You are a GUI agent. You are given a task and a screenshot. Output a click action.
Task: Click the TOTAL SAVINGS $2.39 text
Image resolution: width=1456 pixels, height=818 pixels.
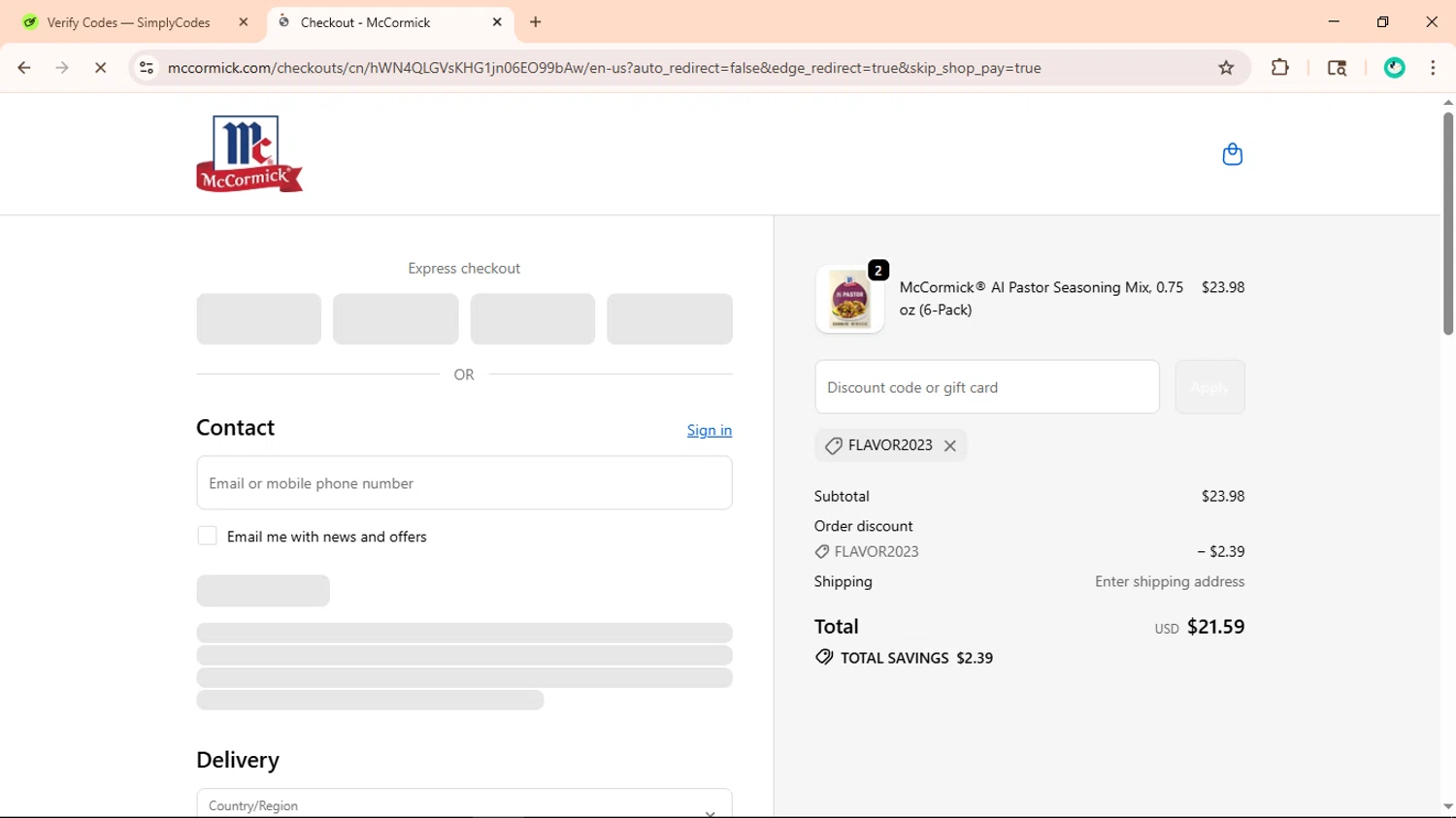click(x=916, y=658)
